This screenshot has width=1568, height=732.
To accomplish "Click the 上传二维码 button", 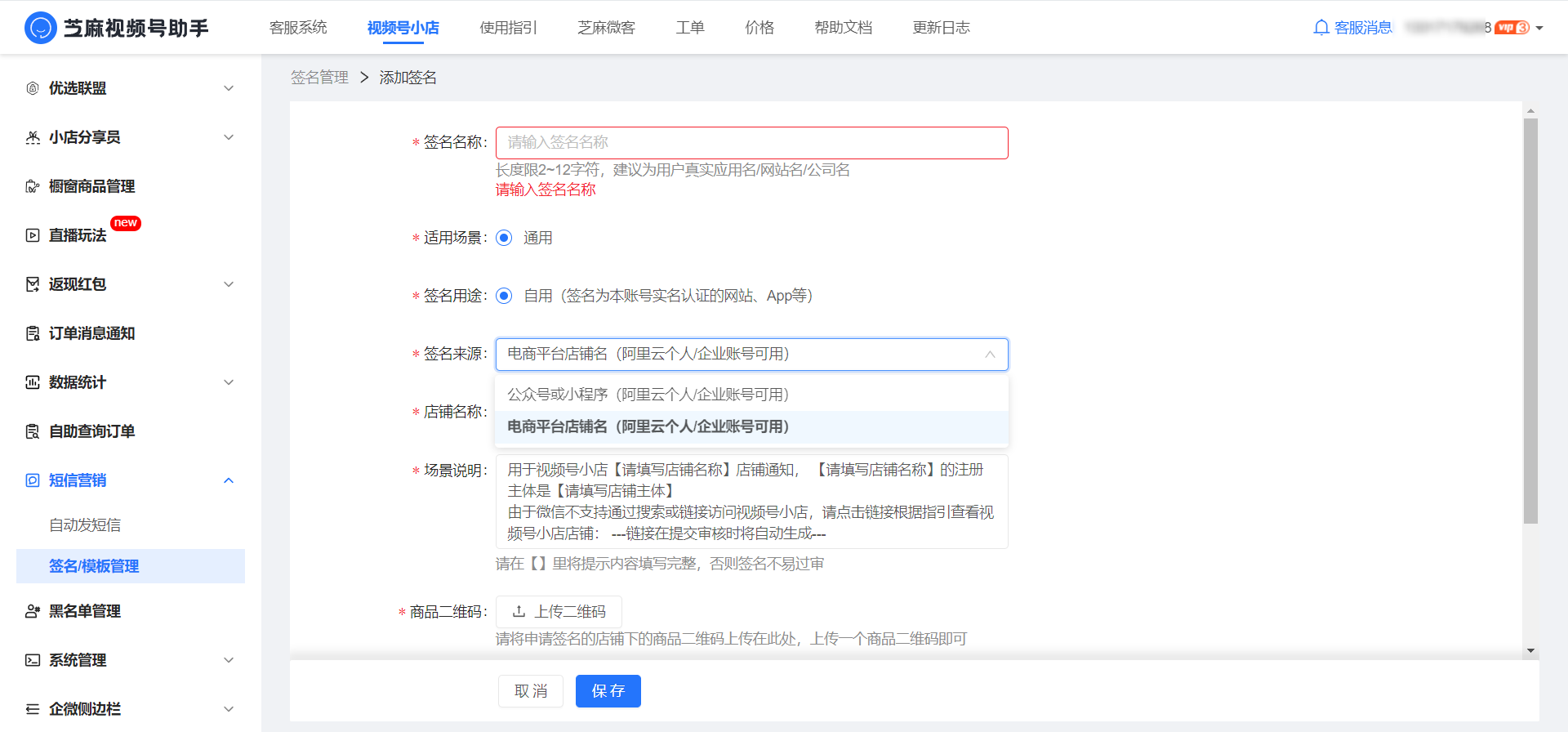I will (x=559, y=612).
